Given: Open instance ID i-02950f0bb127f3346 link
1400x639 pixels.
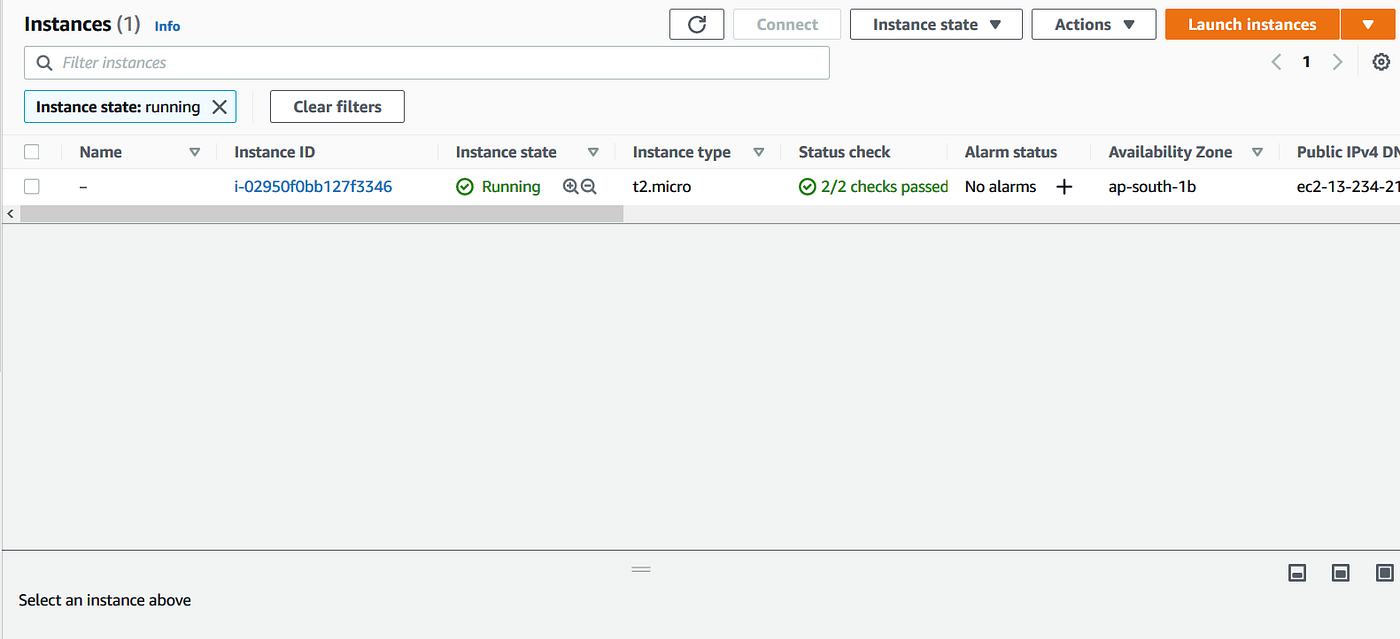Looking at the screenshot, I should click(x=313, y=186).
